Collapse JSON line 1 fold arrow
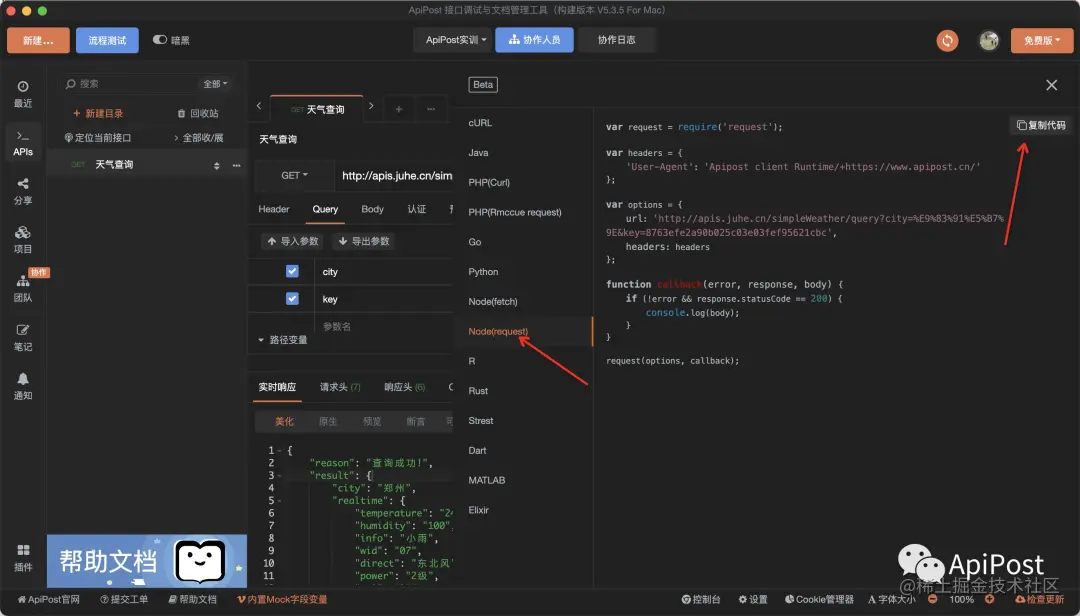Screen dimensions: 1080x616 280,451
